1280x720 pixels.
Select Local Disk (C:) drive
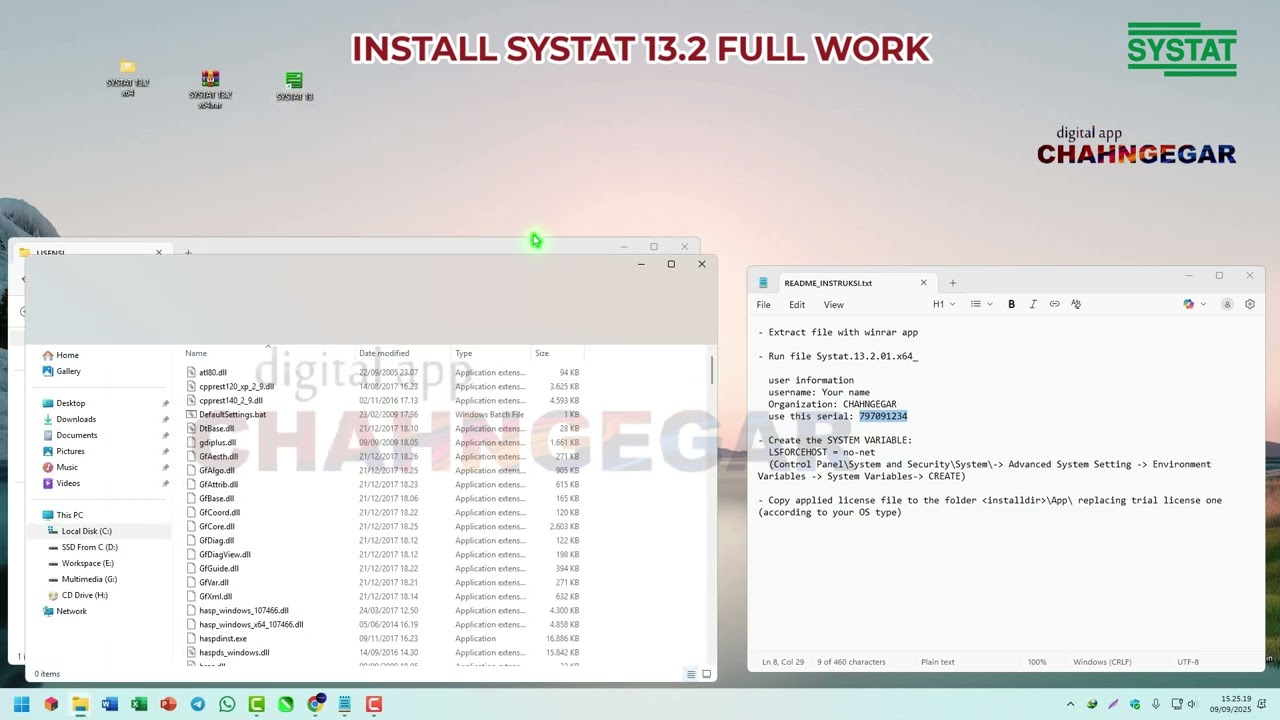coord(86,531)
